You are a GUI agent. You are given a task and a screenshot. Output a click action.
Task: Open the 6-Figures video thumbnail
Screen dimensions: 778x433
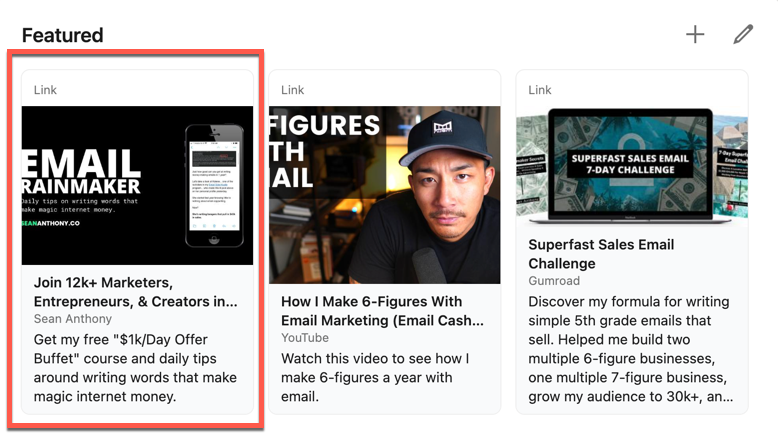tap(385, 194)
